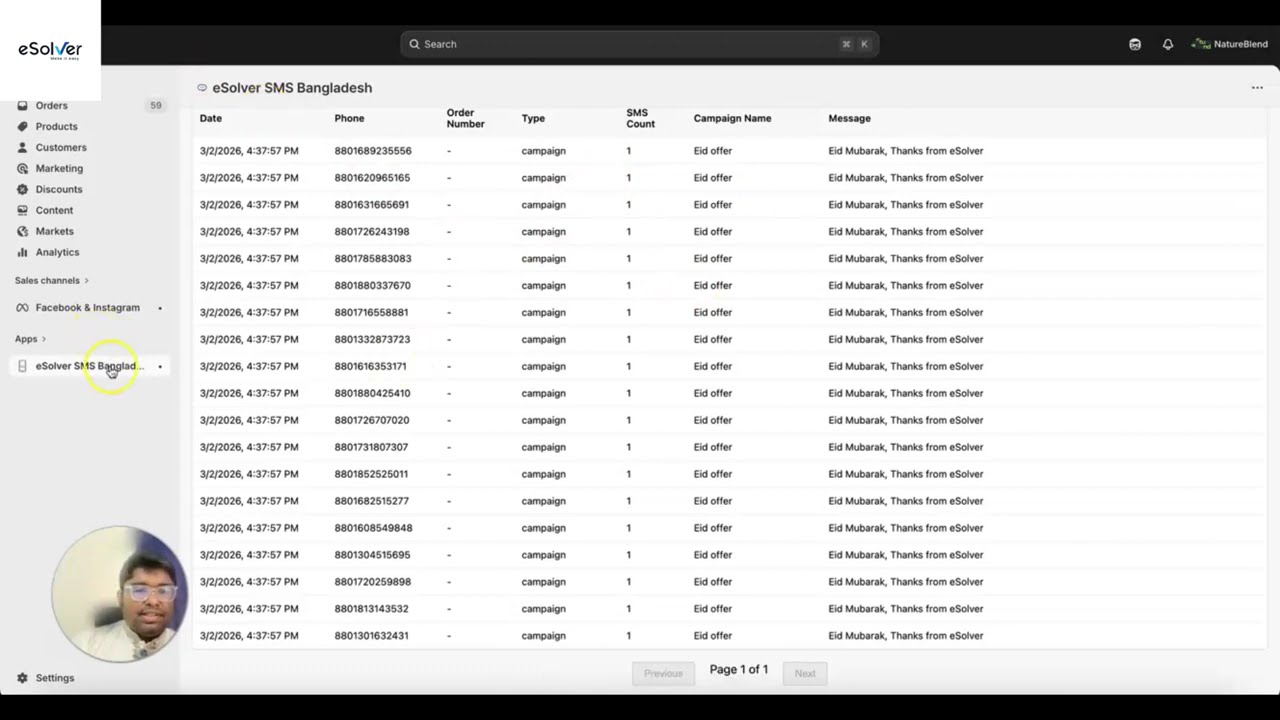1280x720 pixels.
Task: Click the Analytics bar chart icon
Action: pyautogui.click(x=22, y=252)
